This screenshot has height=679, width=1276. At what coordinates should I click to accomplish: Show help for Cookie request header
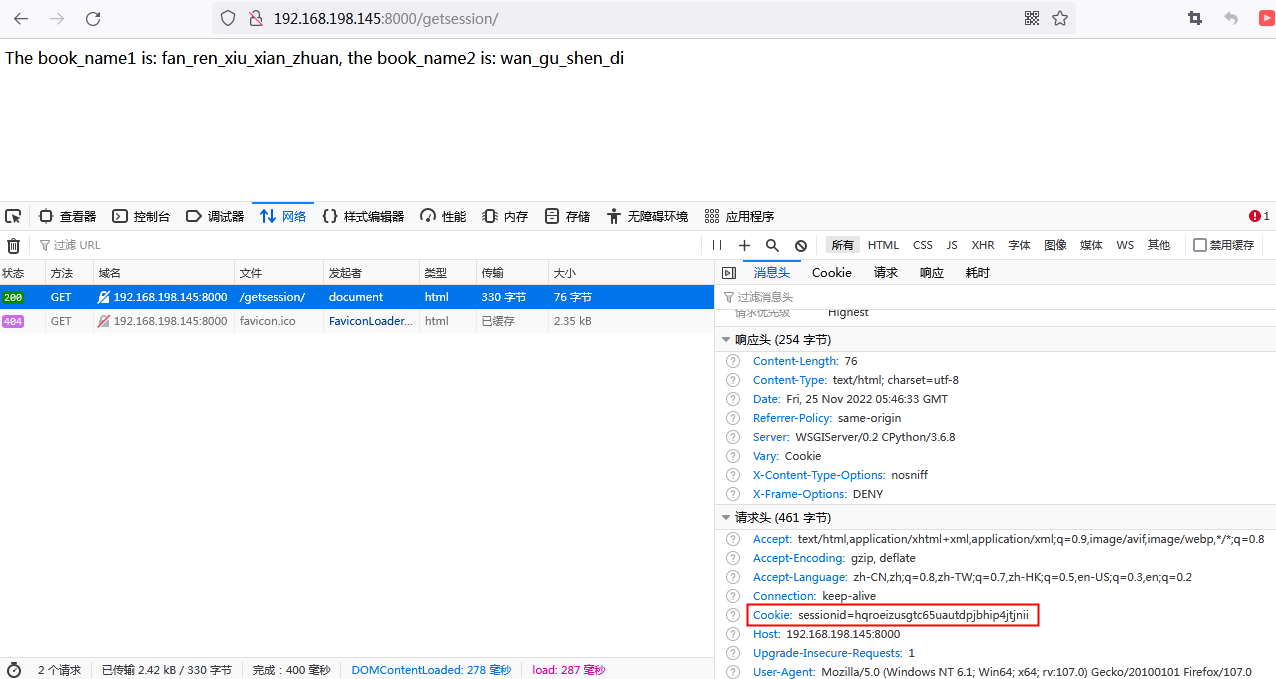pyautogui.click(x=733, y=615)
